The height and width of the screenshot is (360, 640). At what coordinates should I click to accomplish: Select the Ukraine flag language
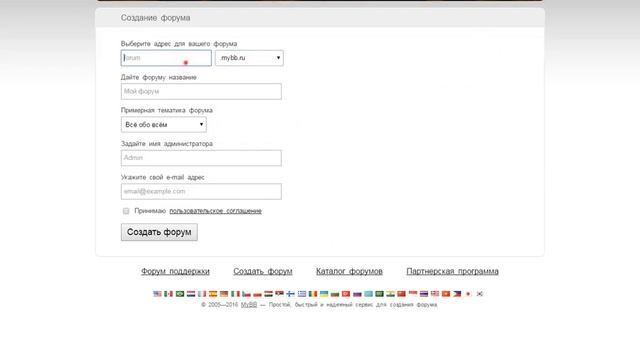click(x=324, y=294)
